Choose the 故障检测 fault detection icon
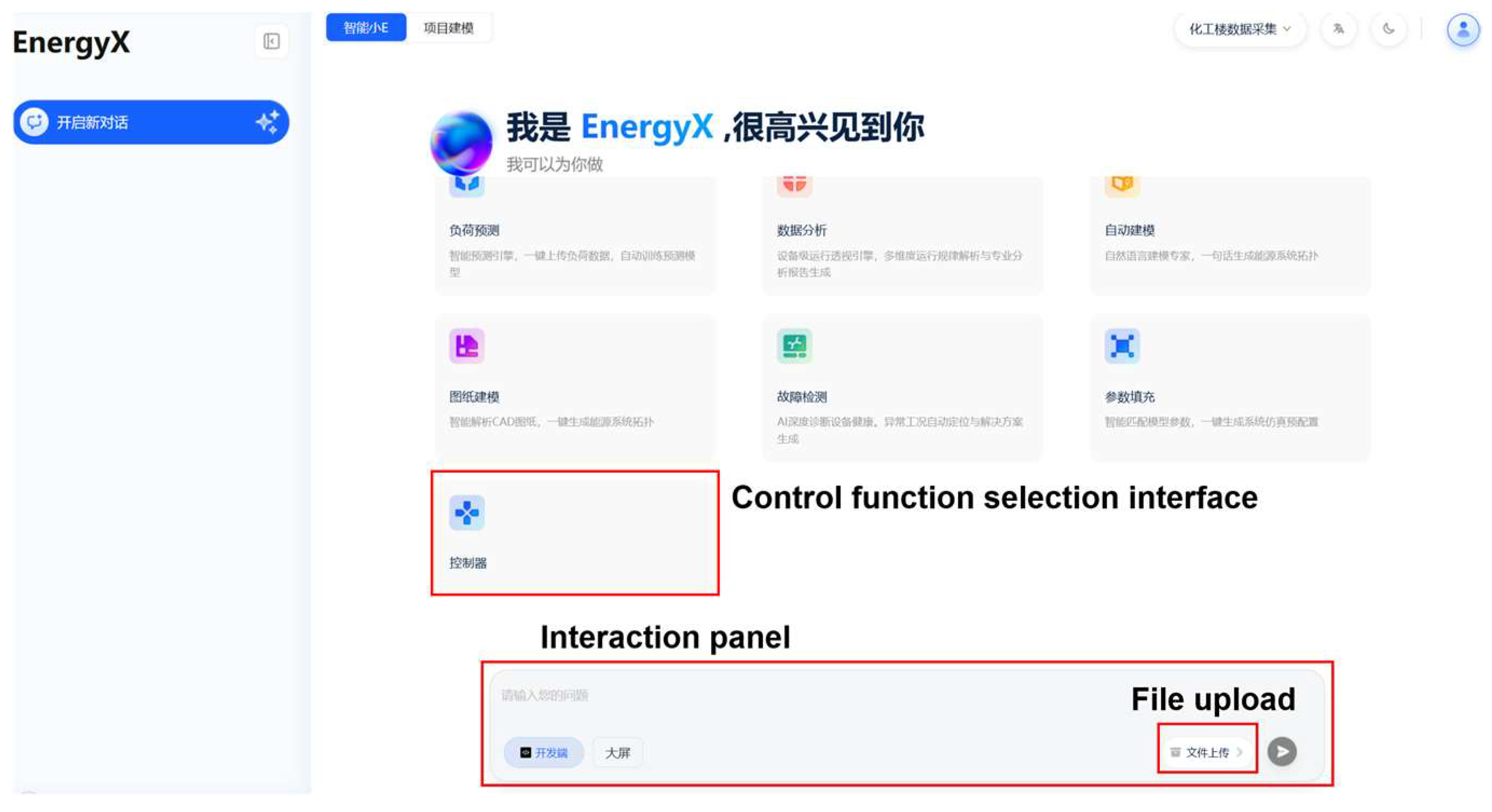1492x812 pixels. click(794, 346)
